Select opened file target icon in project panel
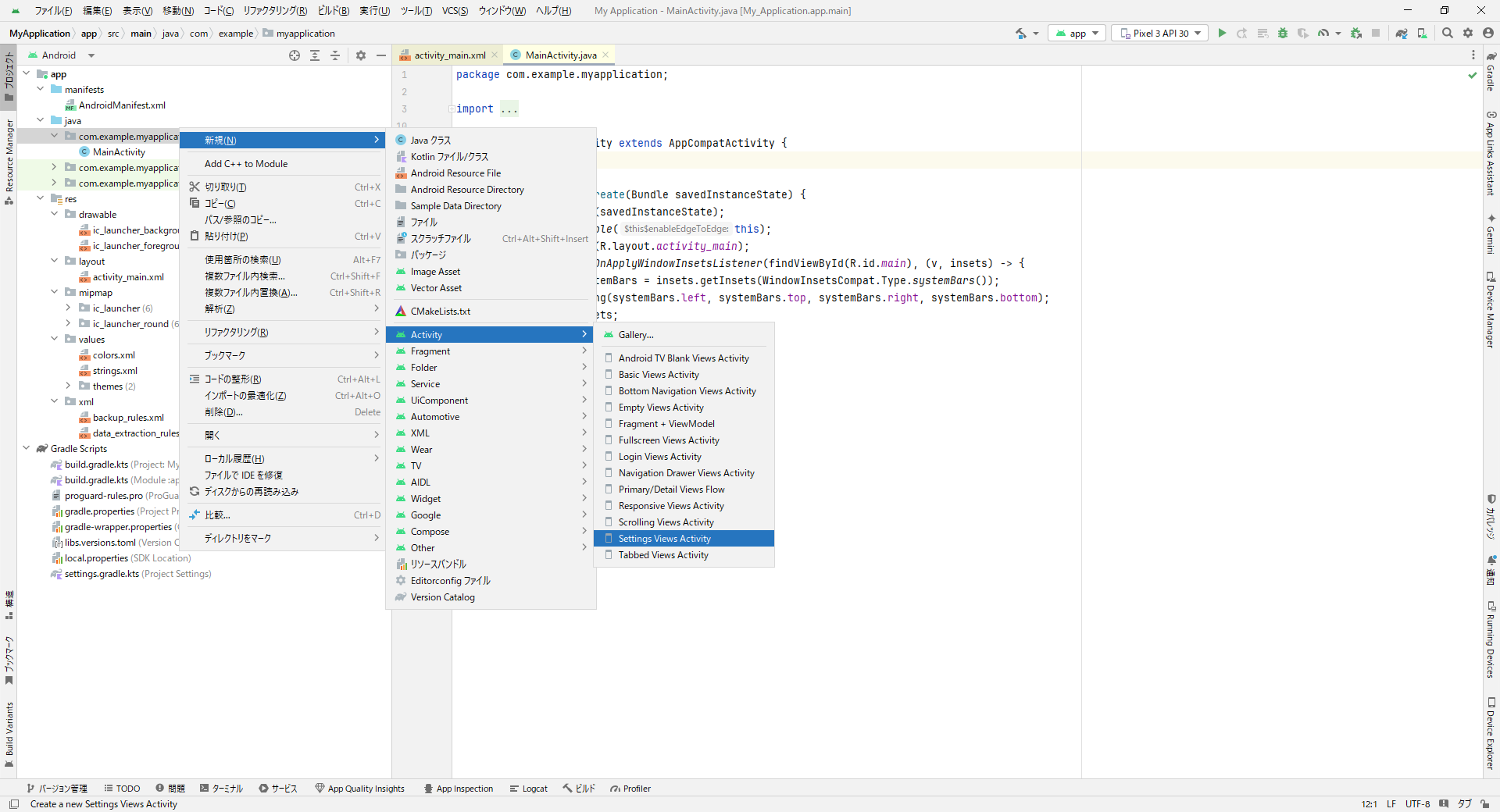 click(295, 55)
